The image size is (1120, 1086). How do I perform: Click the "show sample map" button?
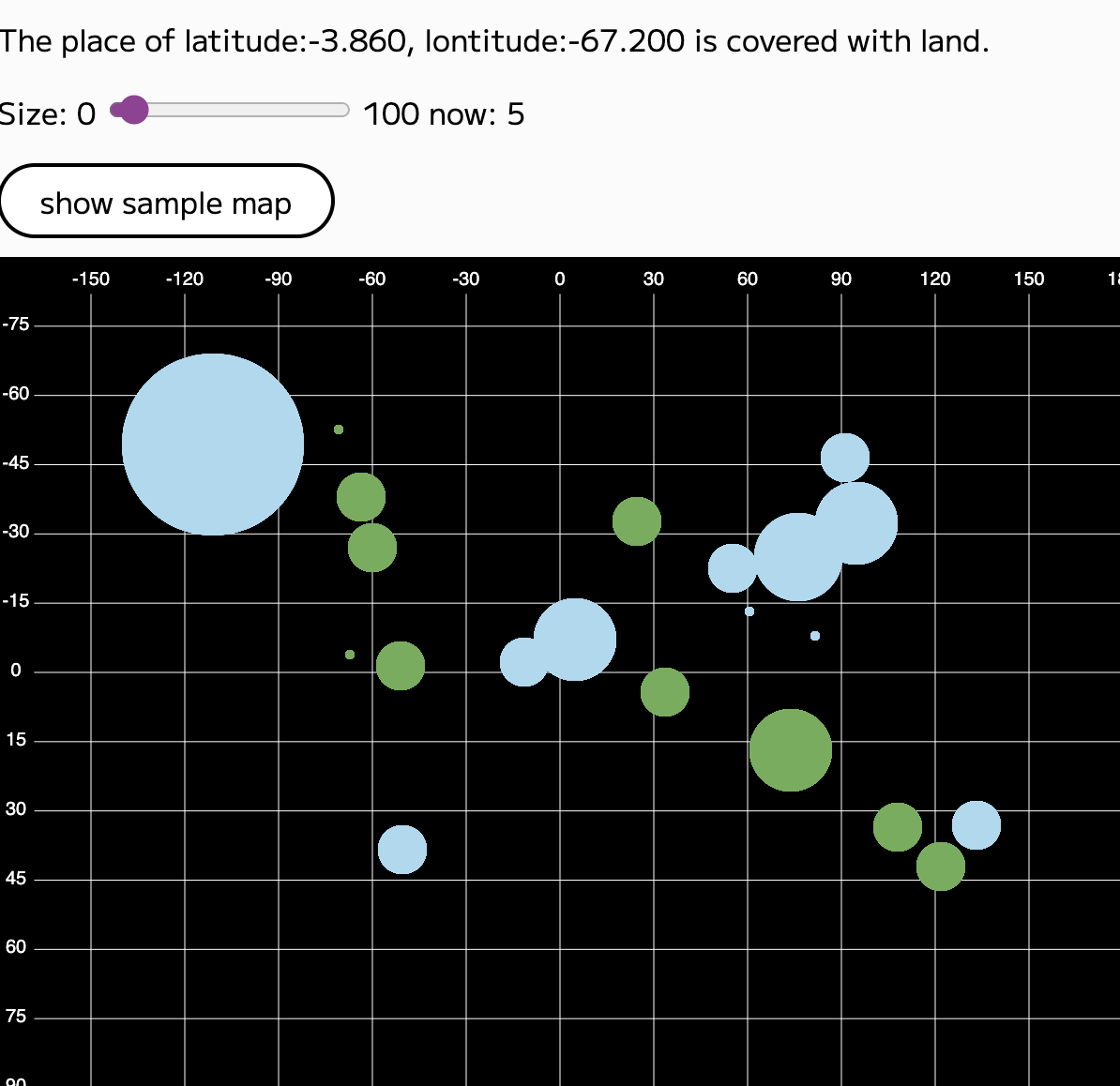(x=166, y=202)
